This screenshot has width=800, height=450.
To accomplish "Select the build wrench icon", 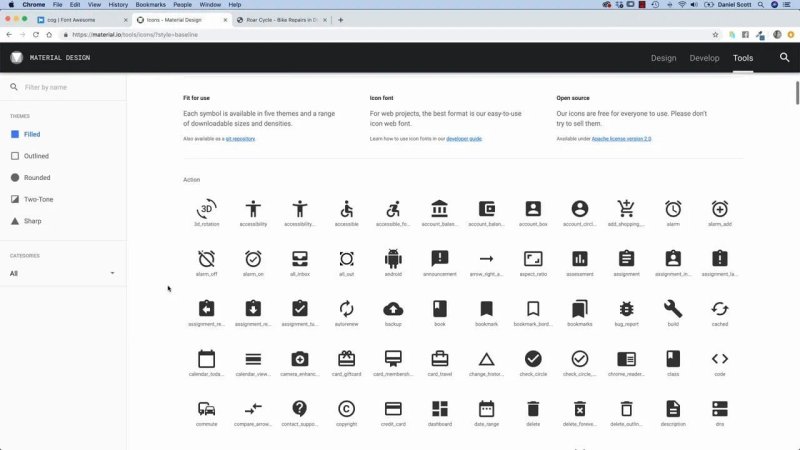I will pyautogui.click(x=673, y=309).
